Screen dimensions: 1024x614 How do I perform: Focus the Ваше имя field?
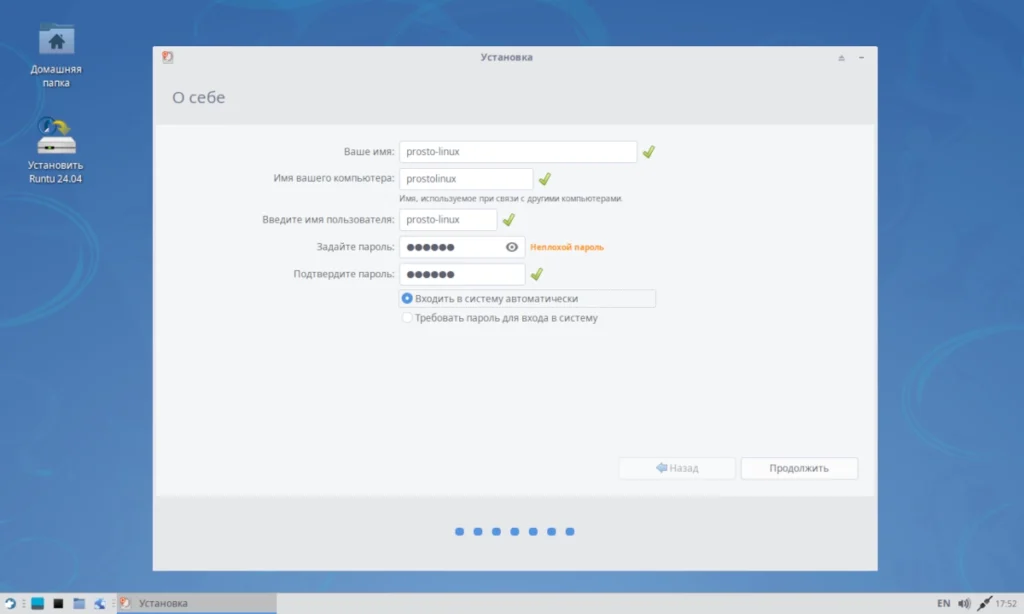click(x=518, y=152)
